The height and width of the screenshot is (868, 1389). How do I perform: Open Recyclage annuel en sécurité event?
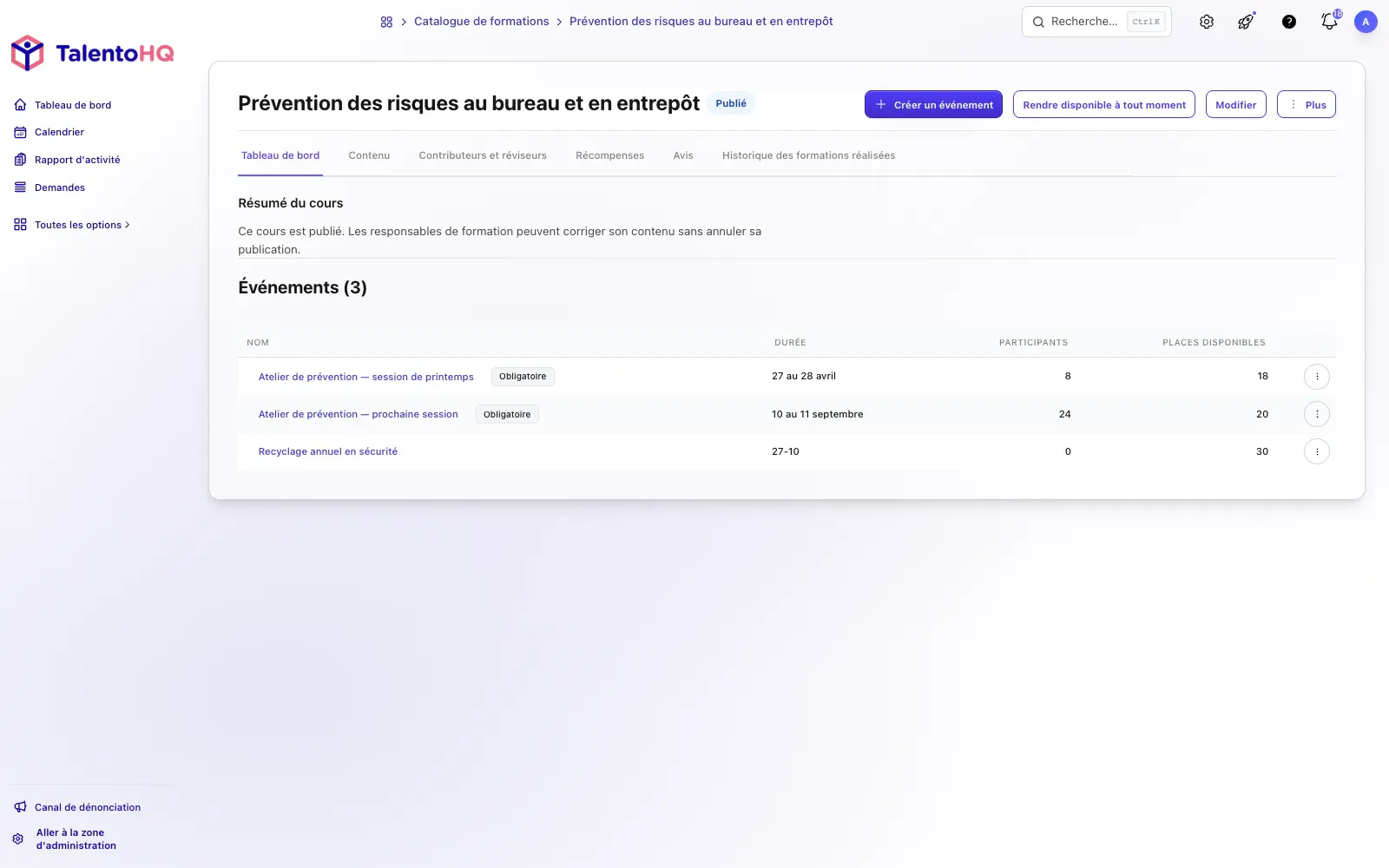click(x=328, y=451)
